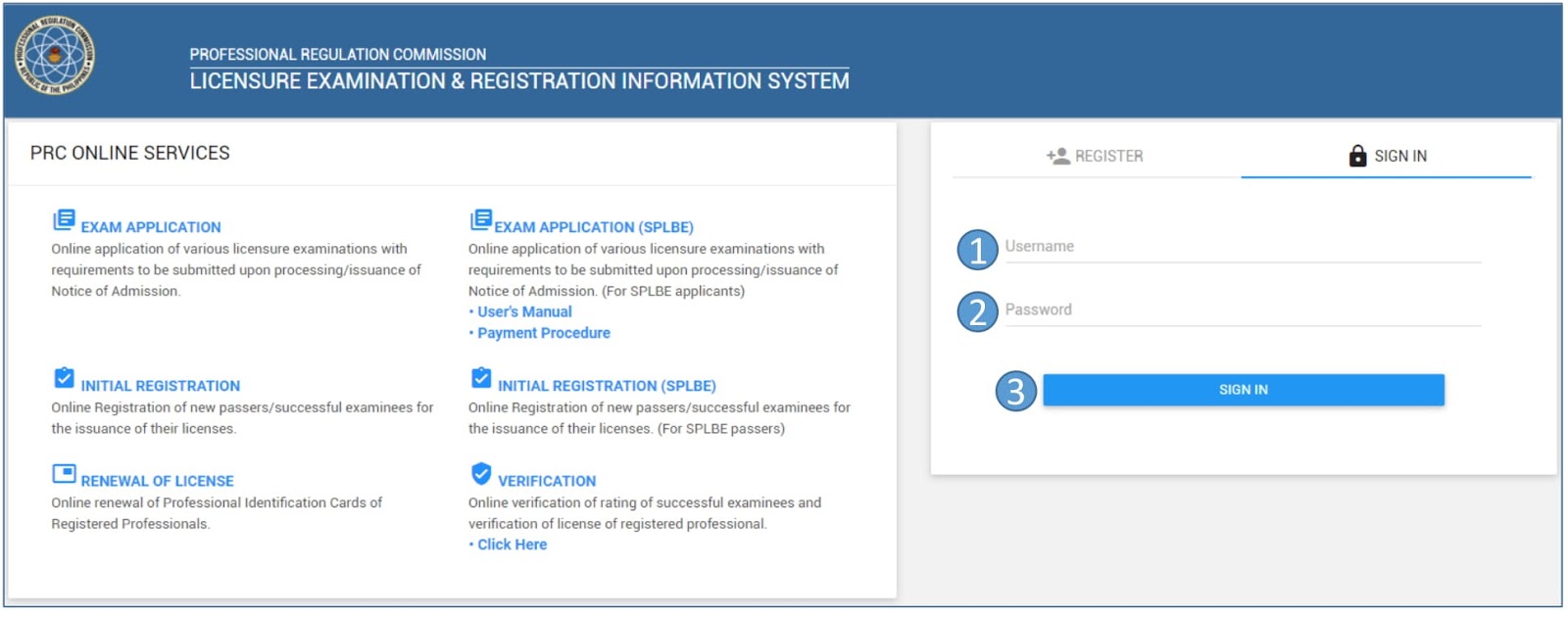
Task: Click the PRC ONLINE SERVICES heading
Action: coord(129,154)
